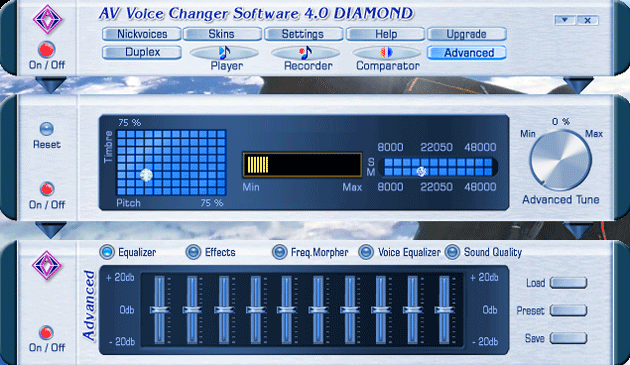Toggle voice morpher On / Off red button

[x=47, y=189]
